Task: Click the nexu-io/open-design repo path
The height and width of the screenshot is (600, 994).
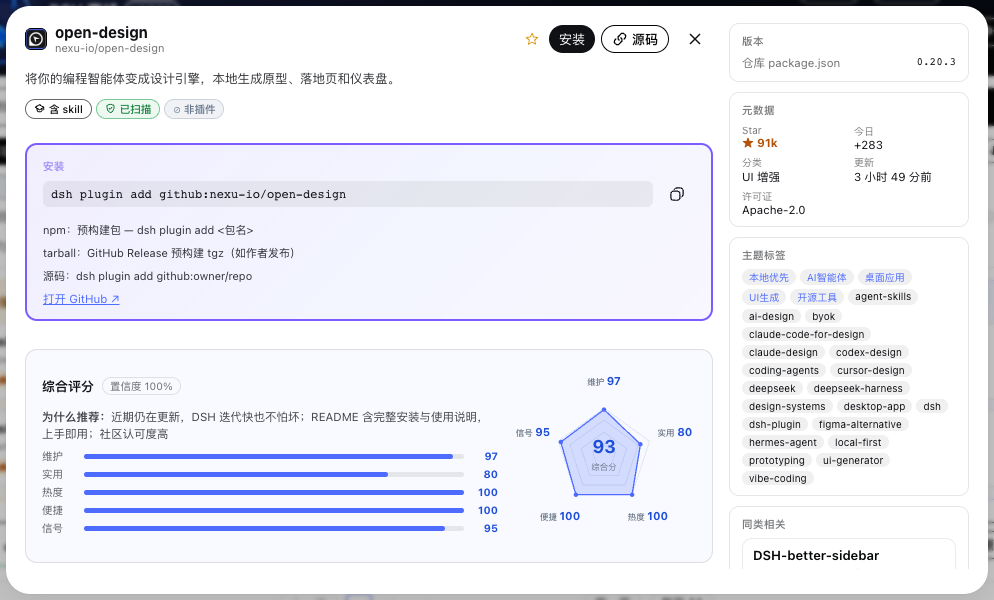Action: click(110, 48)
